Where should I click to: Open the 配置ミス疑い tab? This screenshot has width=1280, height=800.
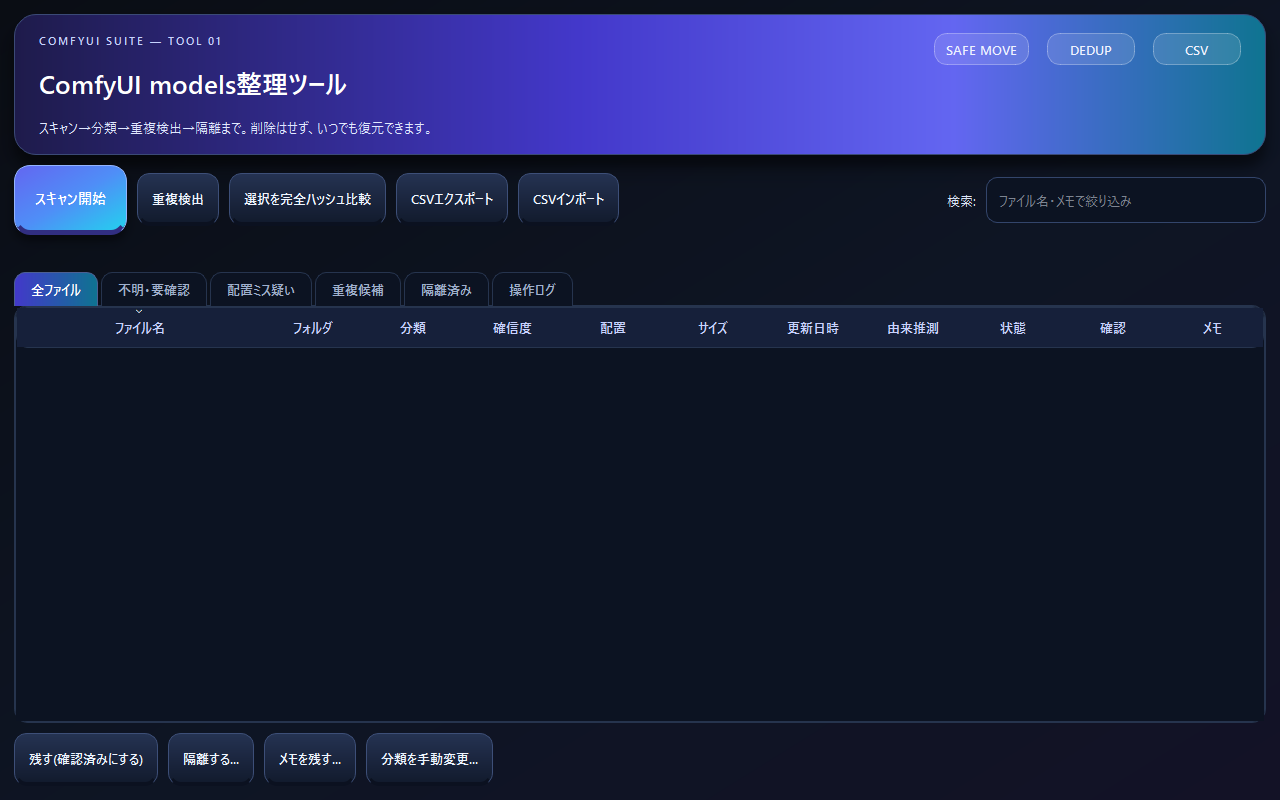click(x=261, y=290)
